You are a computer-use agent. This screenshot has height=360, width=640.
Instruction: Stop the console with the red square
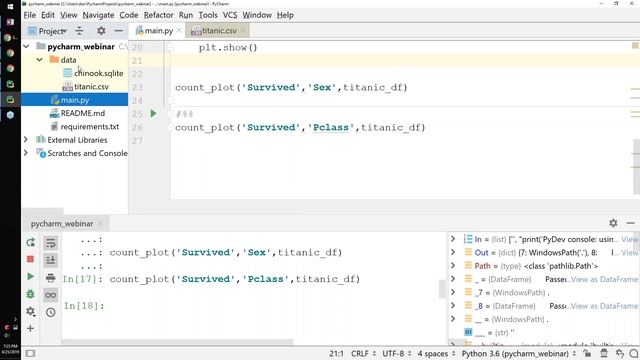click(x=30, y=260)
